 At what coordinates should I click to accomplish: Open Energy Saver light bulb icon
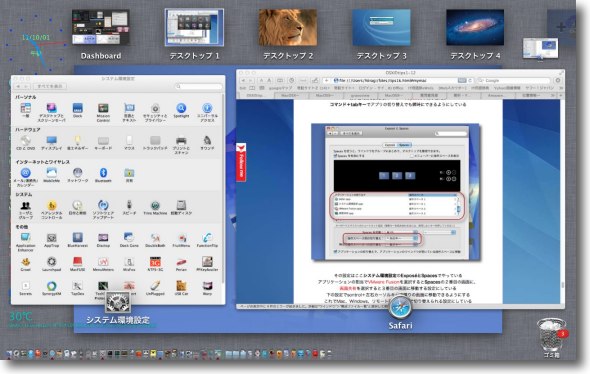pyautogui.click(x=78, y=141)
